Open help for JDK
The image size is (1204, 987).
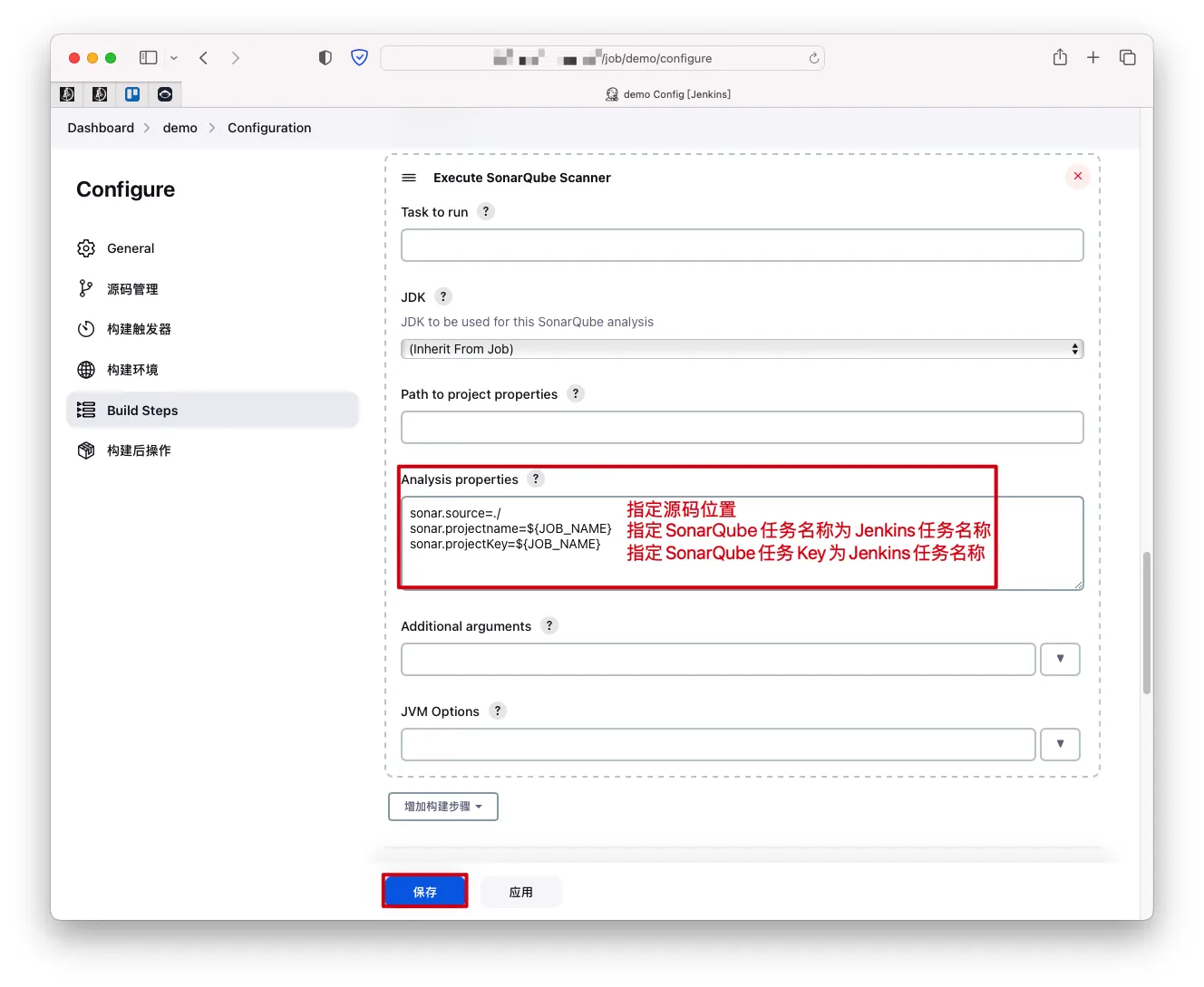(443, 296)
